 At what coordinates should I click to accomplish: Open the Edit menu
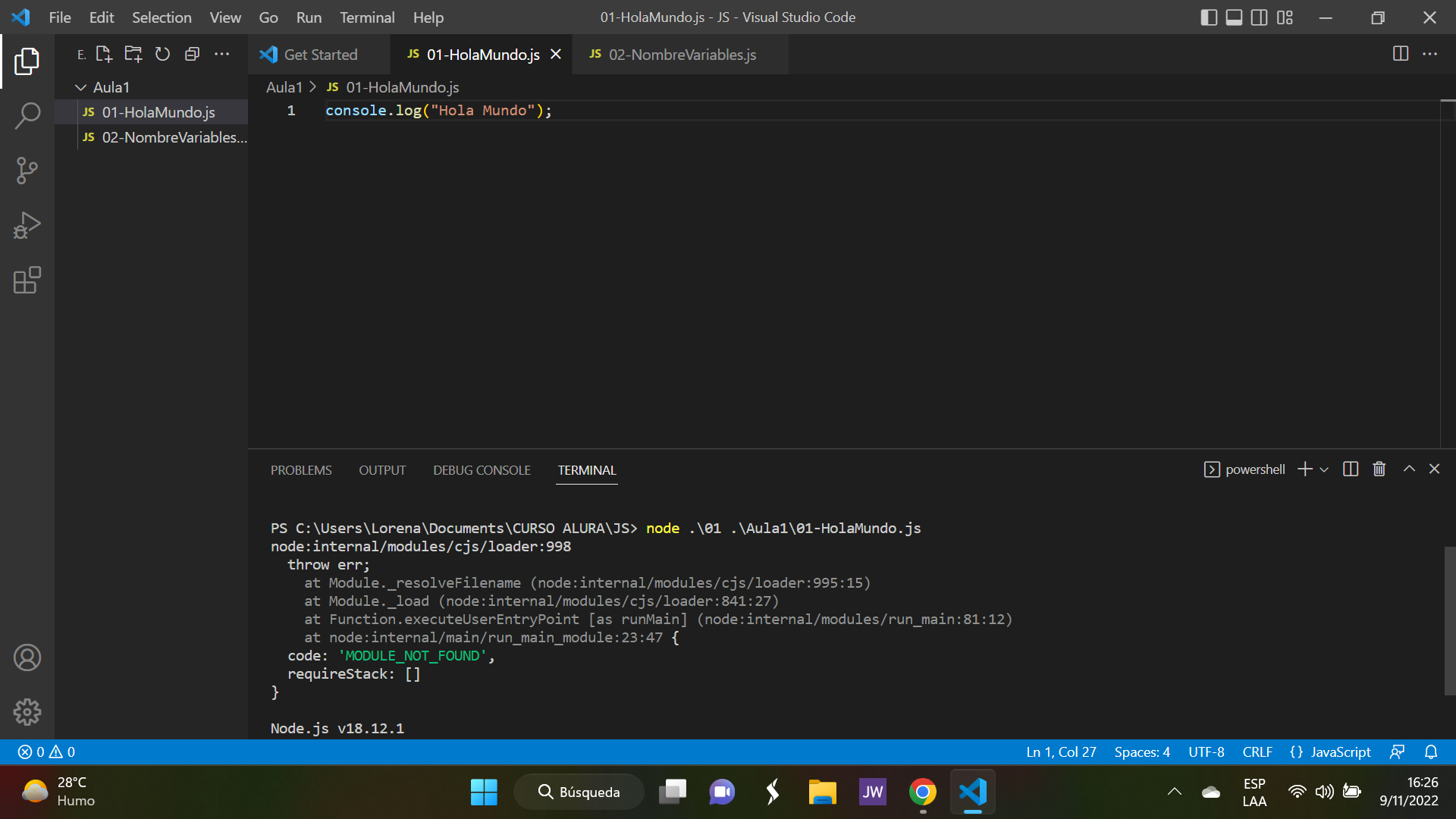102,17
